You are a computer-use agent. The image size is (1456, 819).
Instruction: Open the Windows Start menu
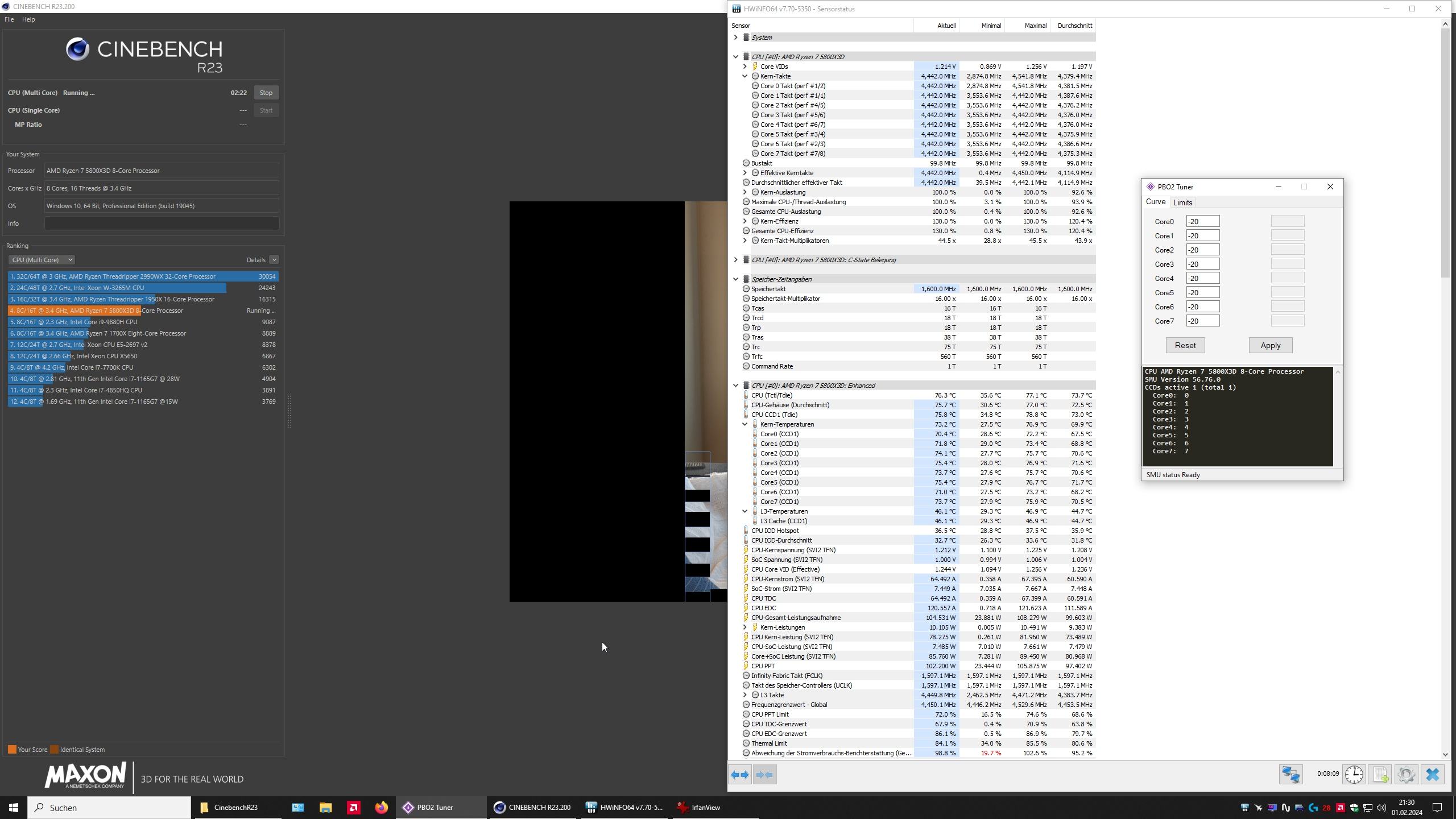pos(14,808)
